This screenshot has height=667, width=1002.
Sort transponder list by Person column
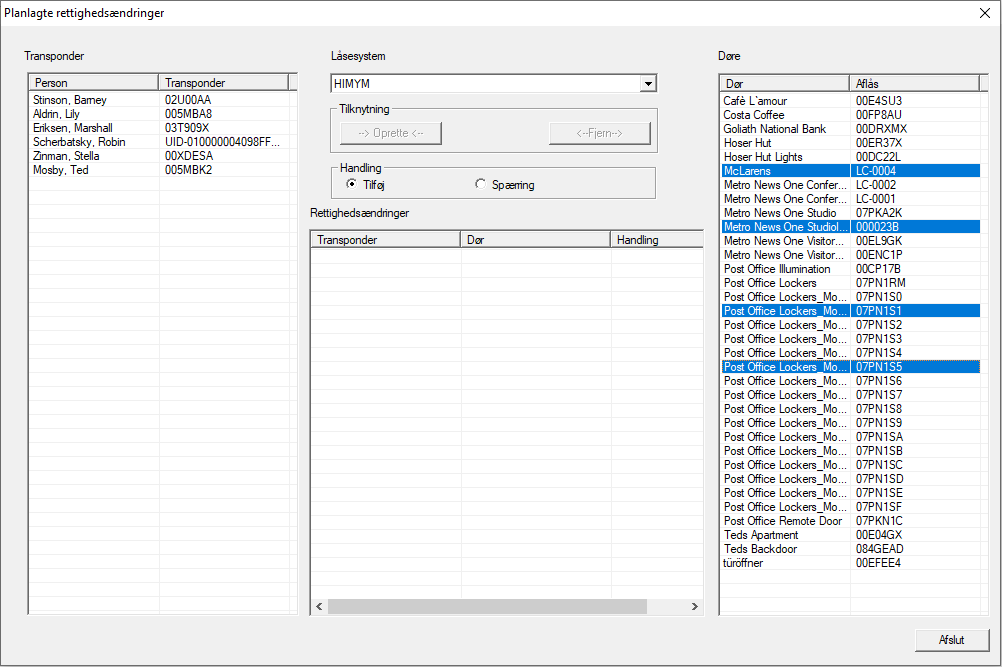(x=94, y=83)
